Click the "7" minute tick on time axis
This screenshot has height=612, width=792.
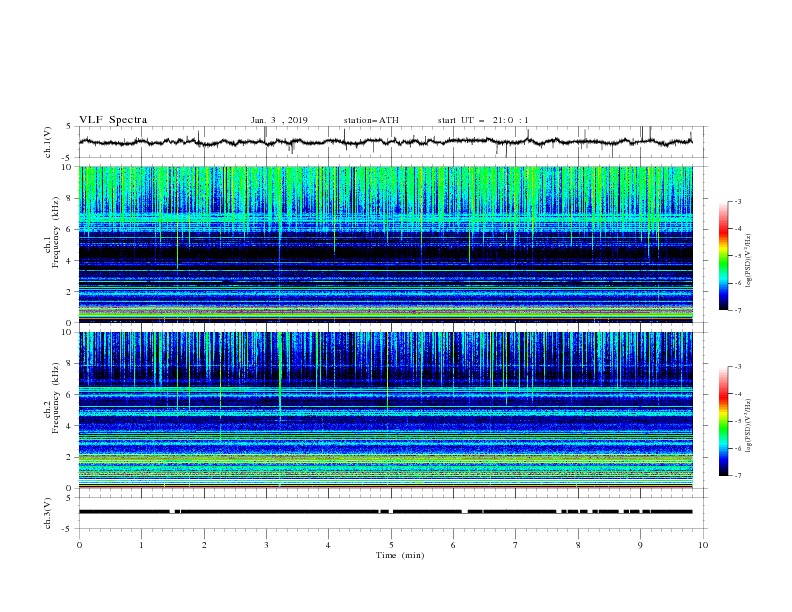516,545
